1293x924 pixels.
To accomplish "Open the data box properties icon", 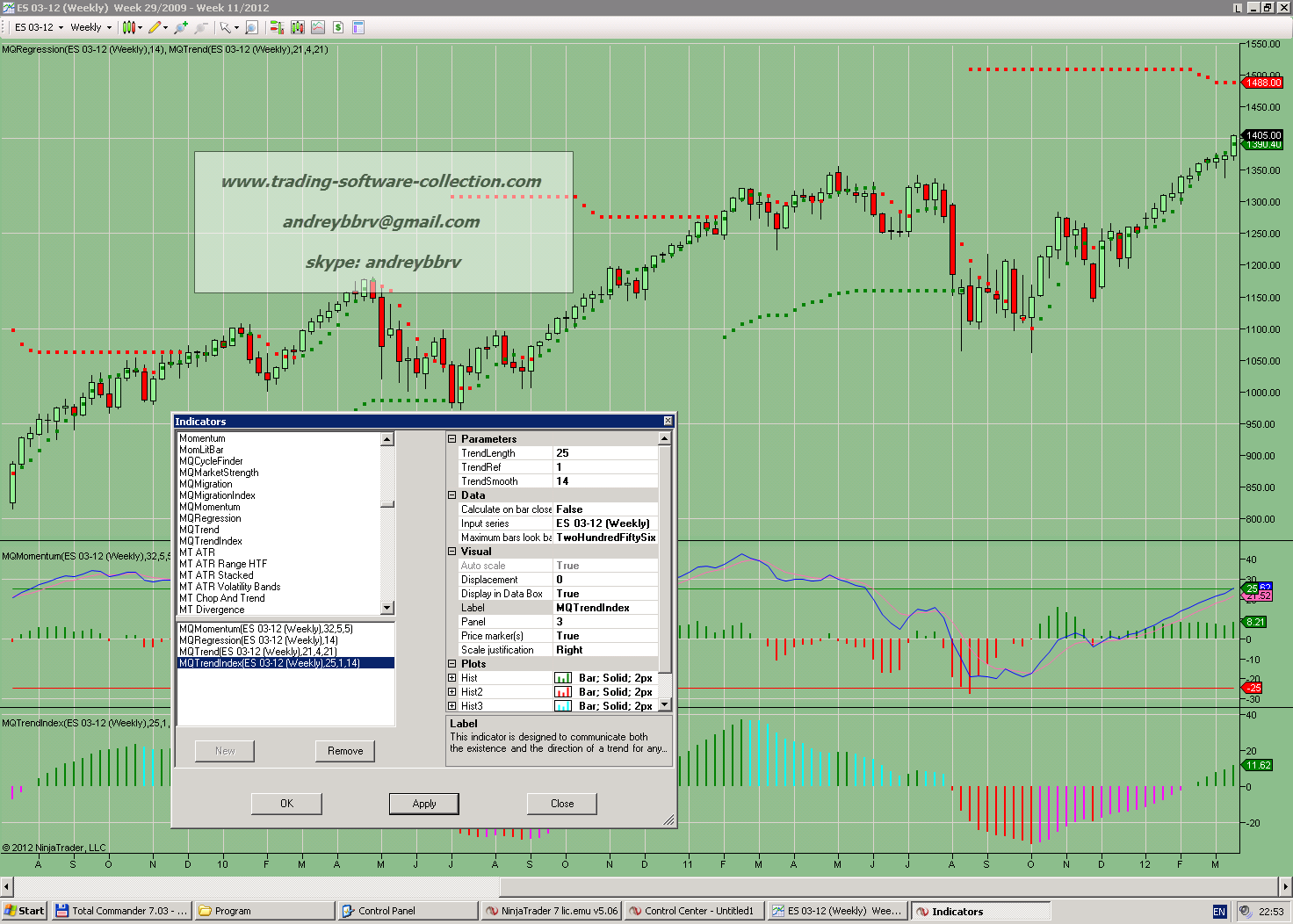I will 358,27.
